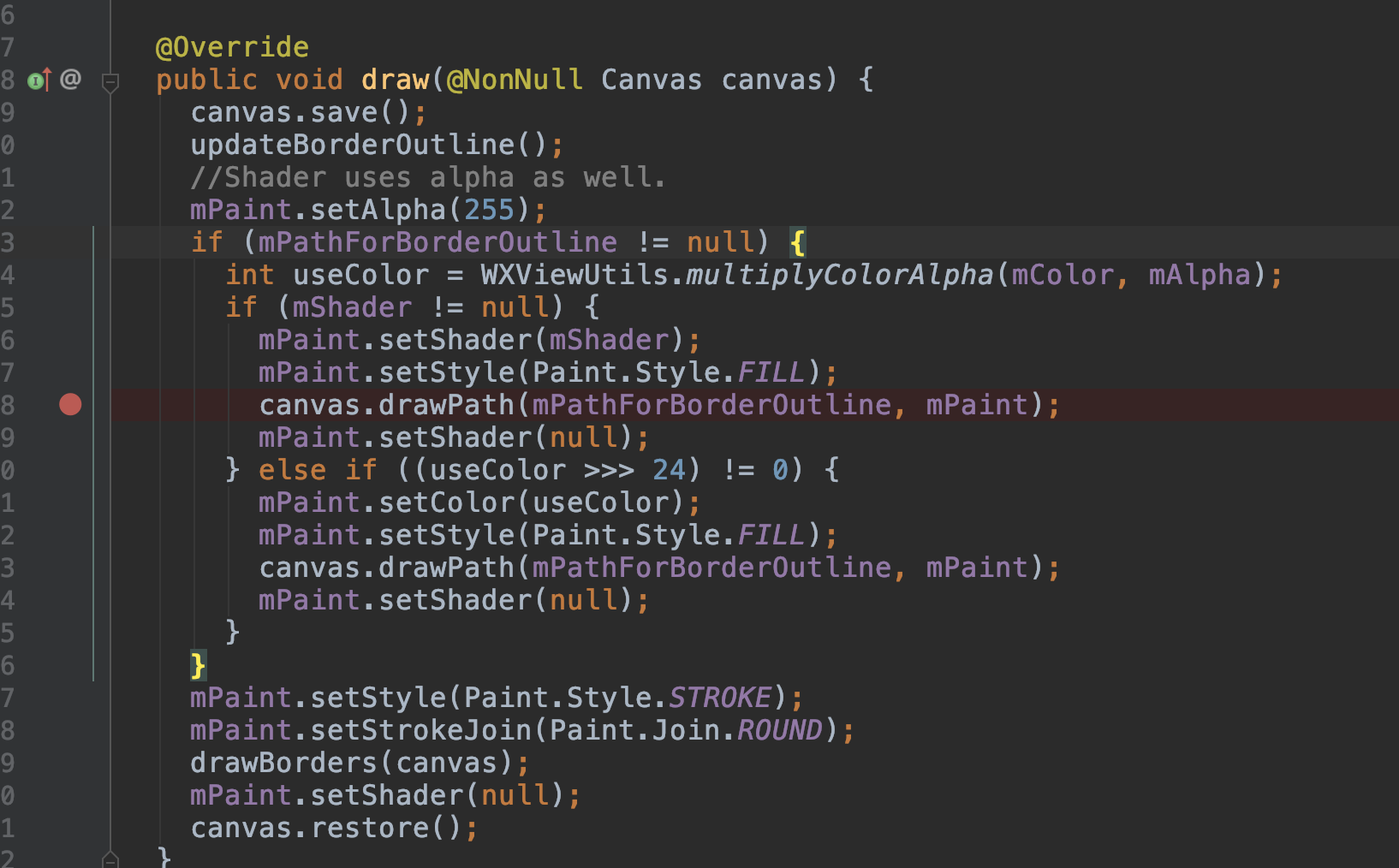Click the red breakpoint circle in the gutter
This screenshot has width=1399, height=868.
[x=70, y=405]
